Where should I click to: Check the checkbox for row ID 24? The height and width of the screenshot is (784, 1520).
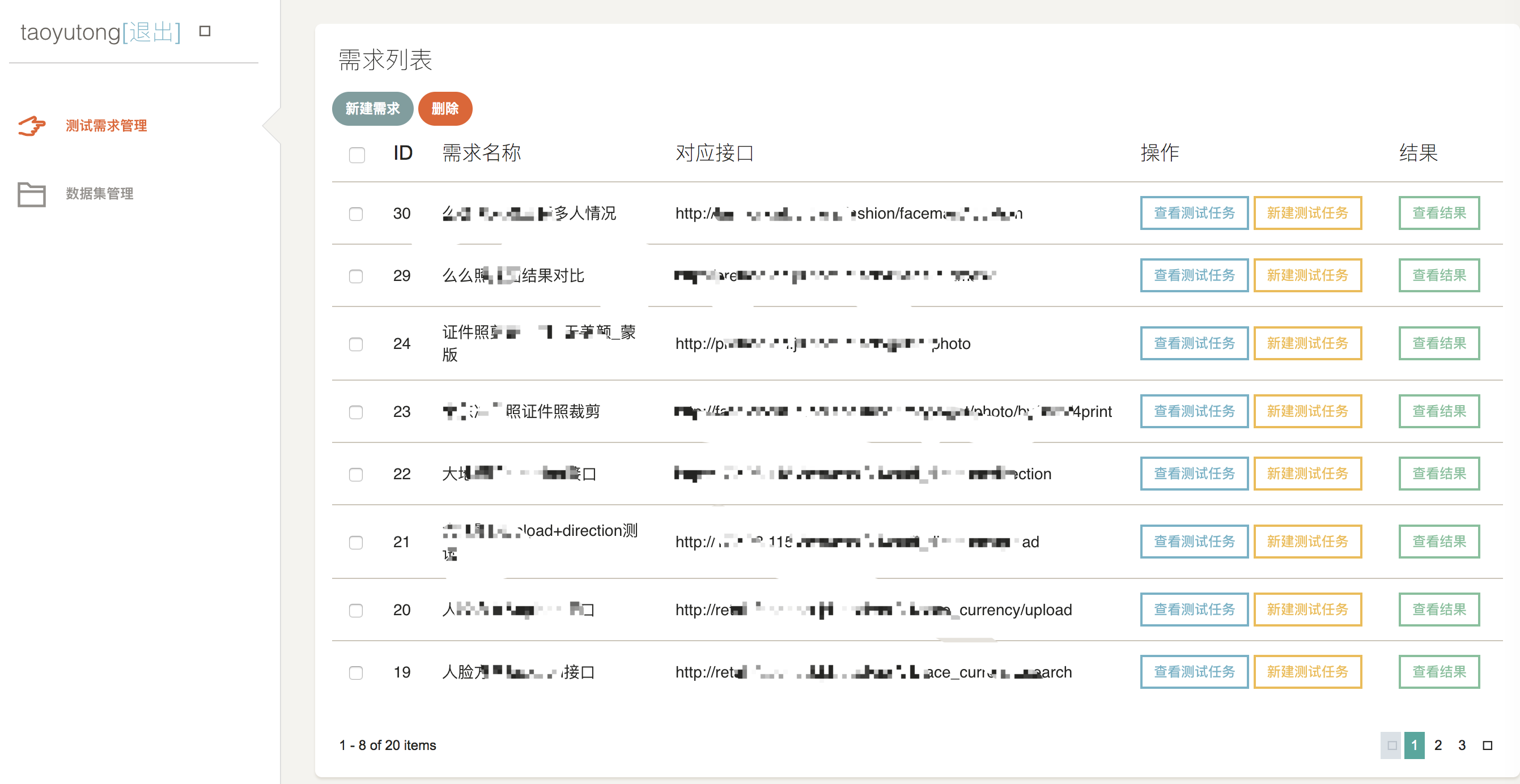coord(356,344)
